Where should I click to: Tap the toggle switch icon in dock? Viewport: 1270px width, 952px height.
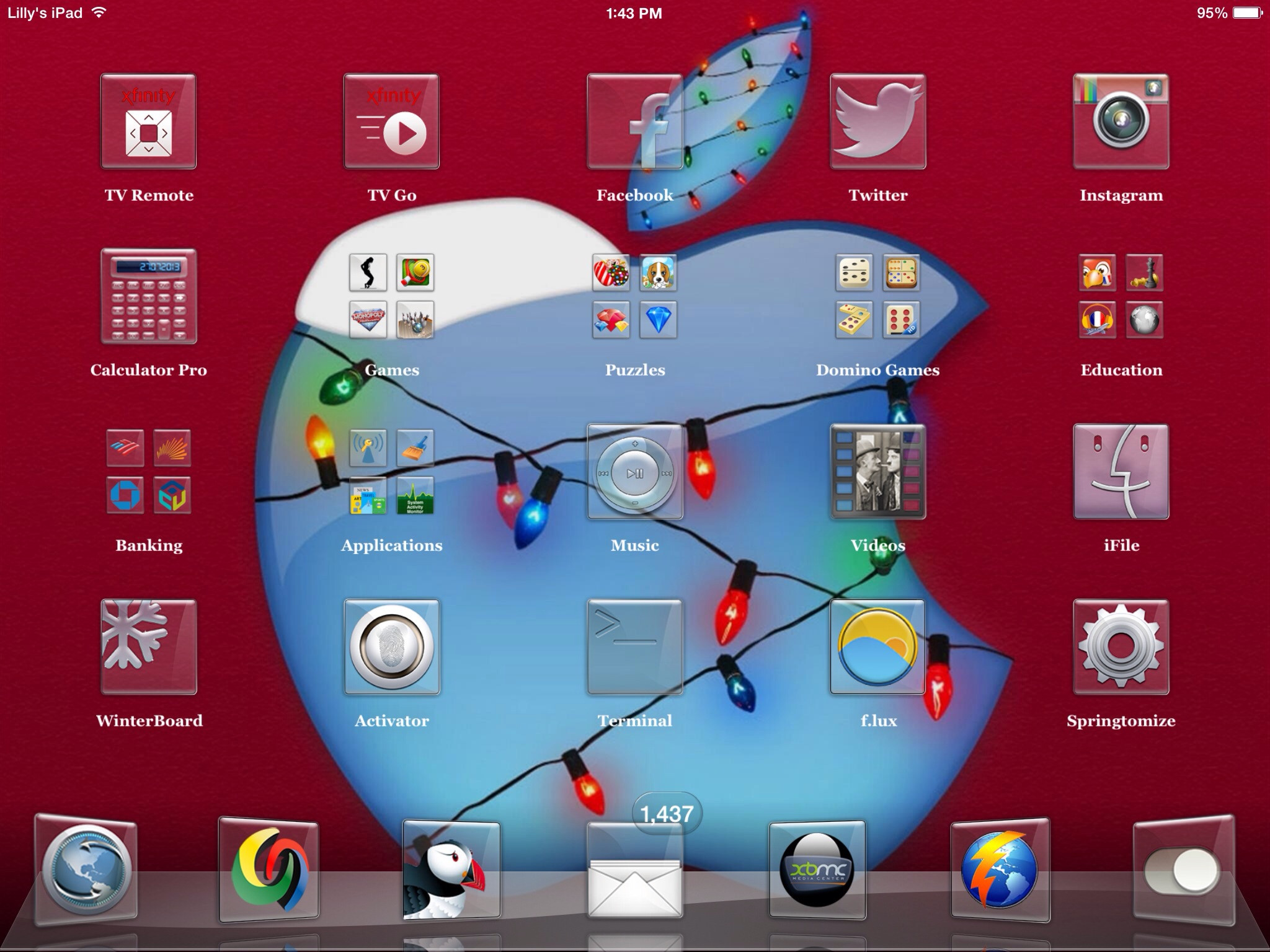(1183, 871)
